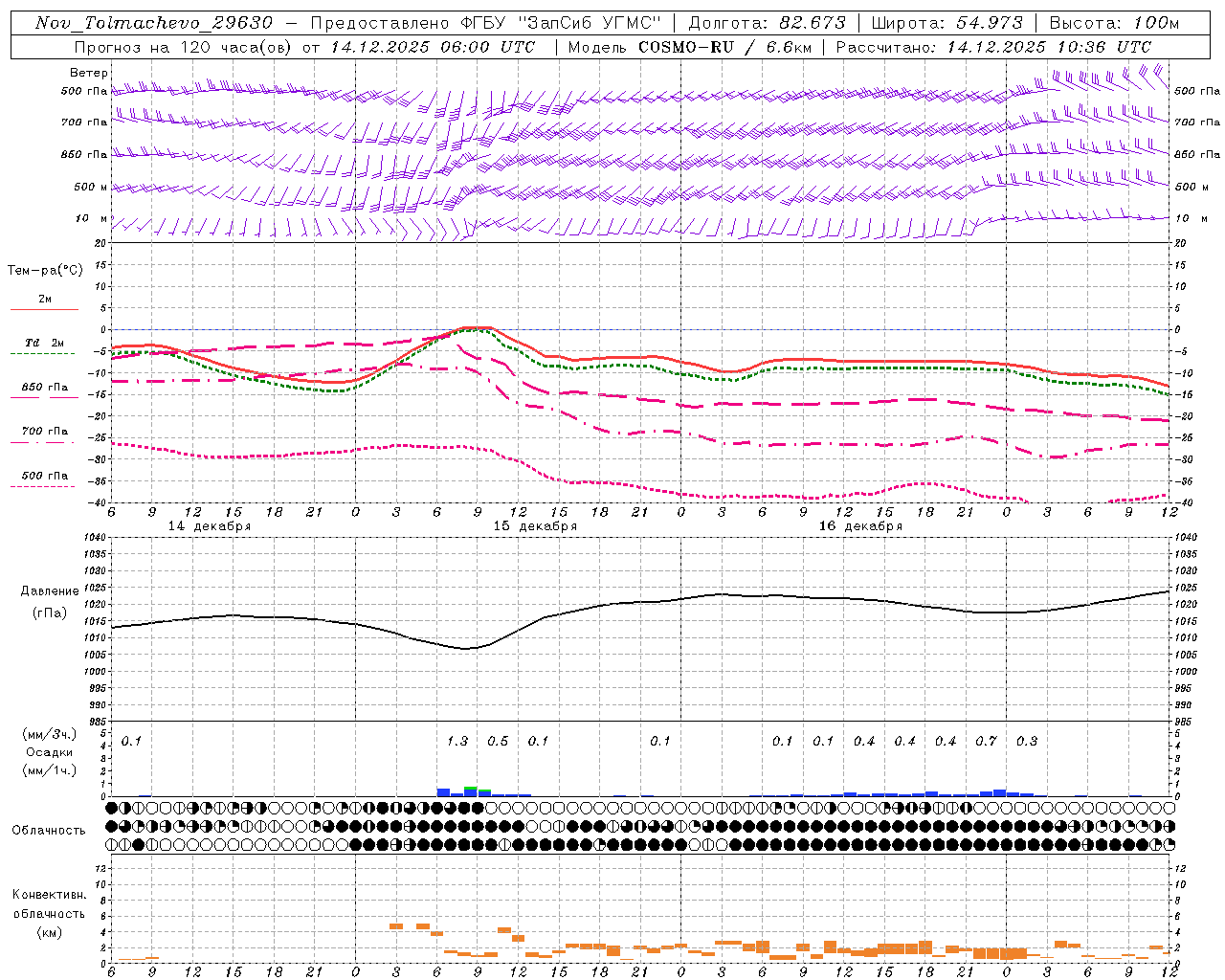Click the 'Тем-ра(°C)' temperature panel label

(x=45, y=271)
